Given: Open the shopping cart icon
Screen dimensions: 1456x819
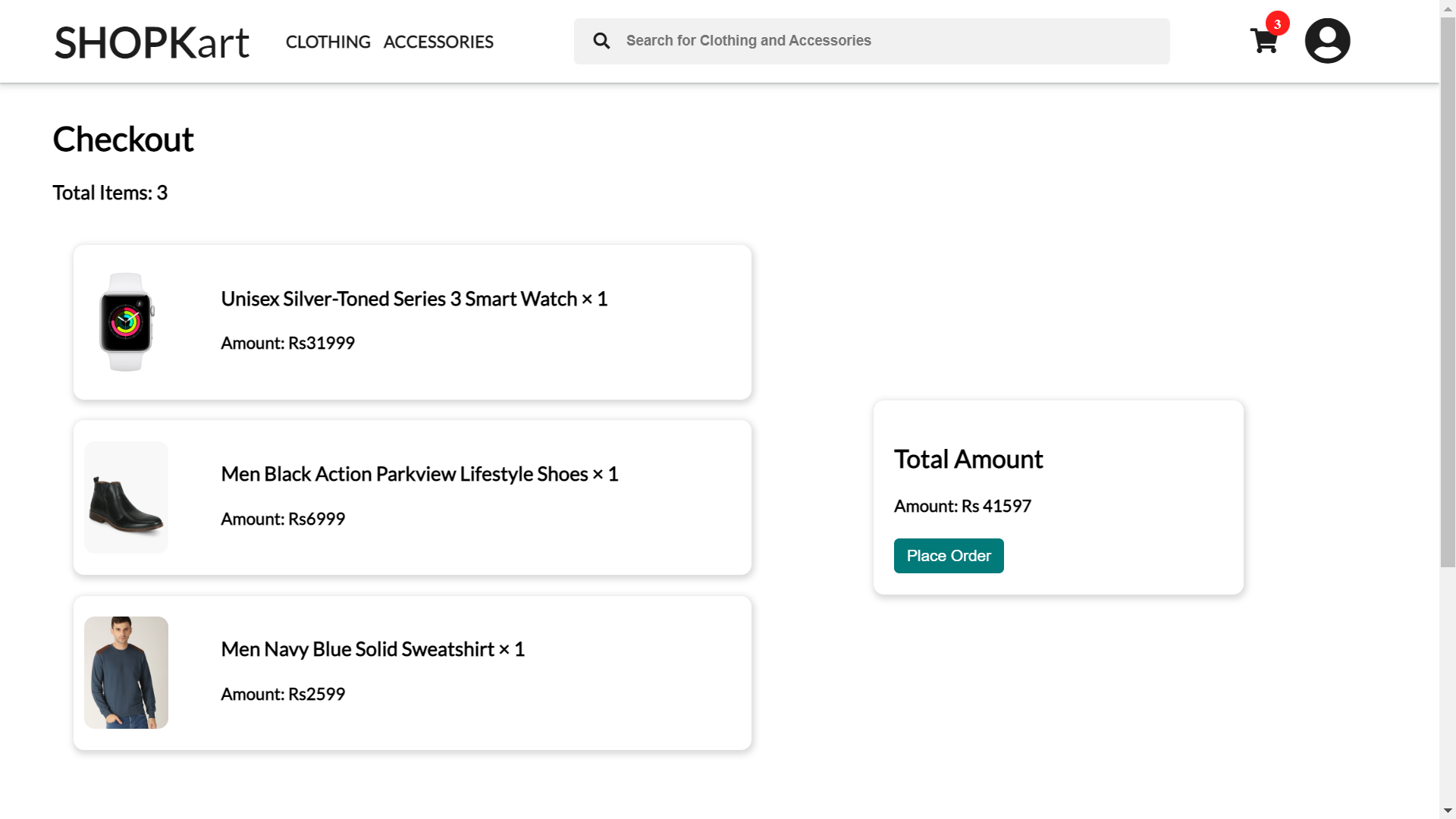Looking at the screenshot, I should (1263, 43).
